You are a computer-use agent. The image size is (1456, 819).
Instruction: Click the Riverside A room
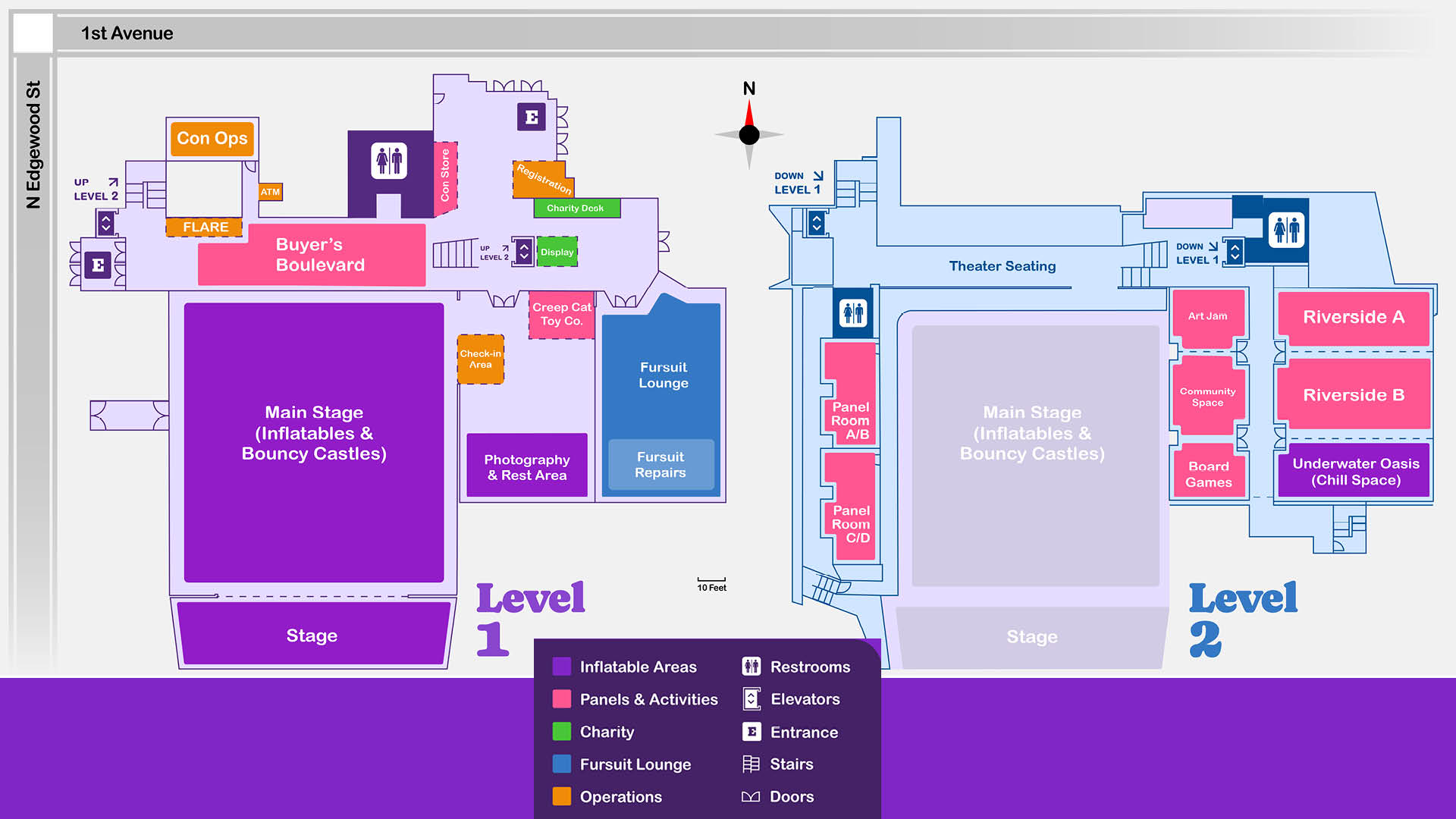(x=1354, y=317)
